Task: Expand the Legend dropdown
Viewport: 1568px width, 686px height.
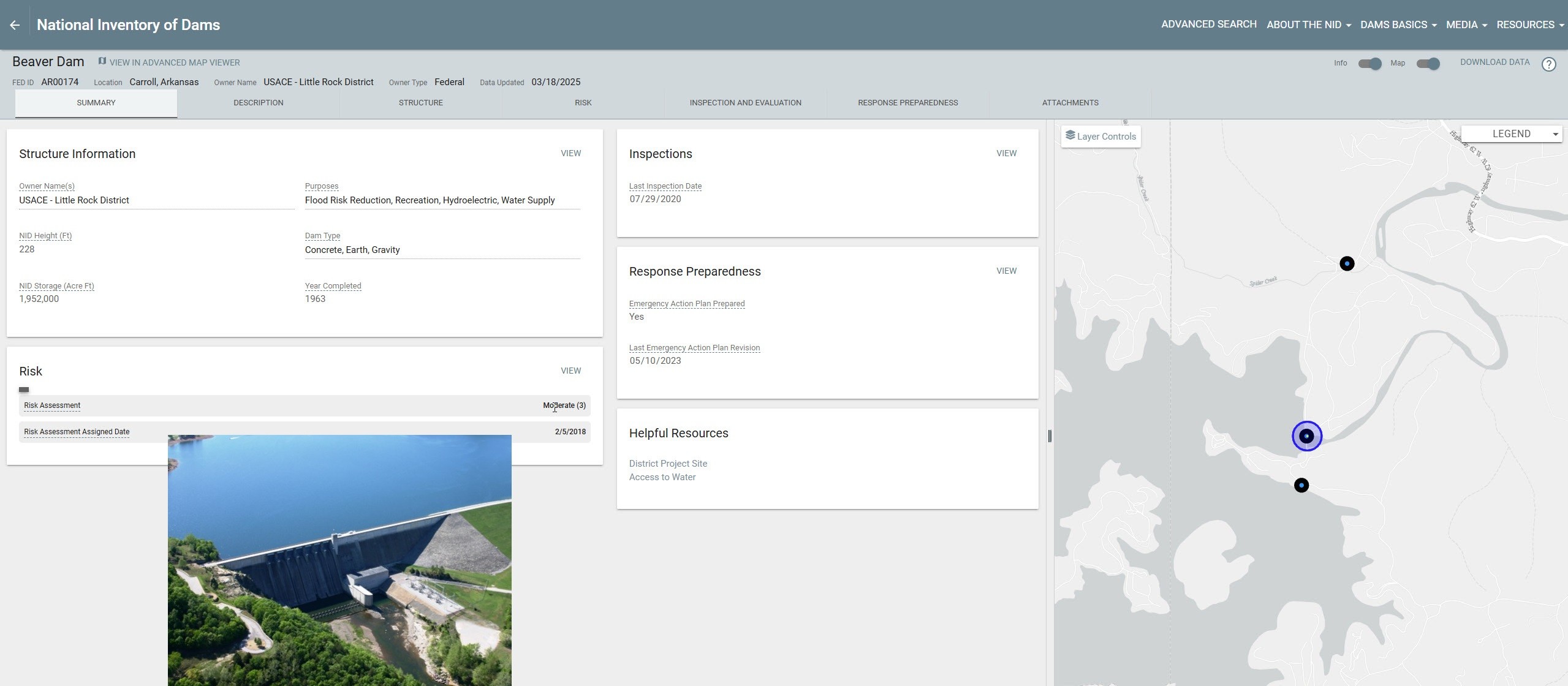Action: (x=1511, y=134)
